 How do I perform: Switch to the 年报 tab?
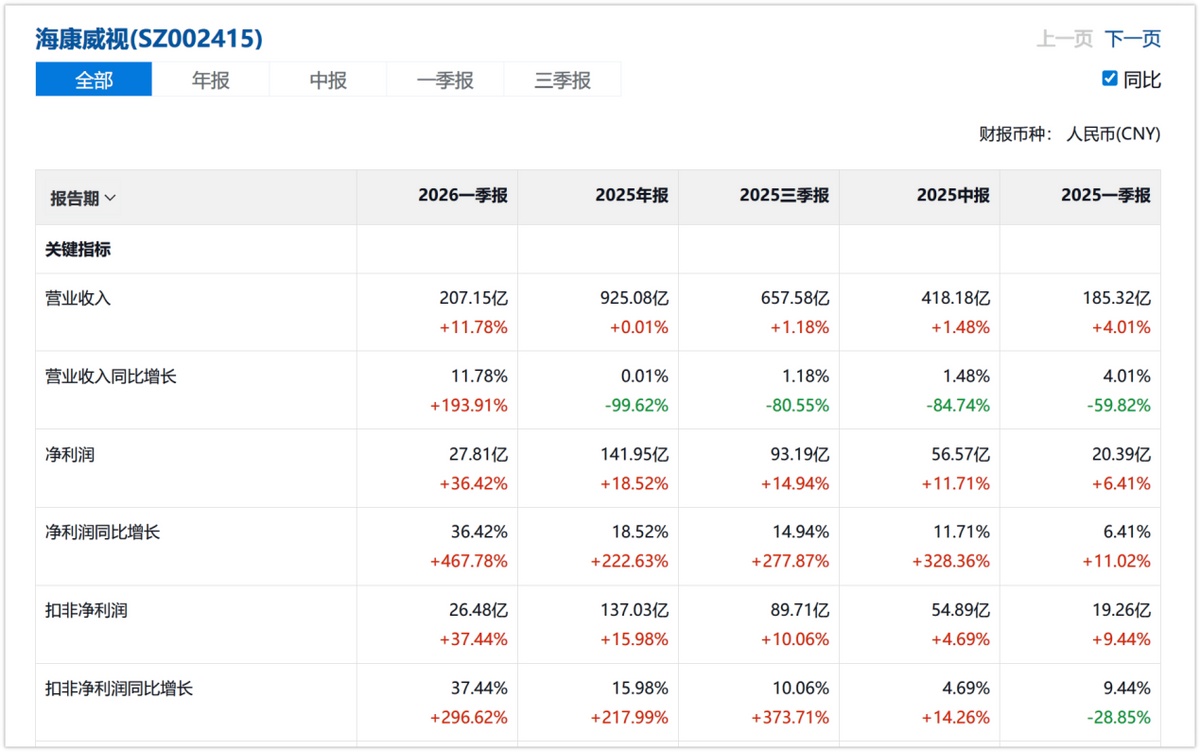pos(211,80)
